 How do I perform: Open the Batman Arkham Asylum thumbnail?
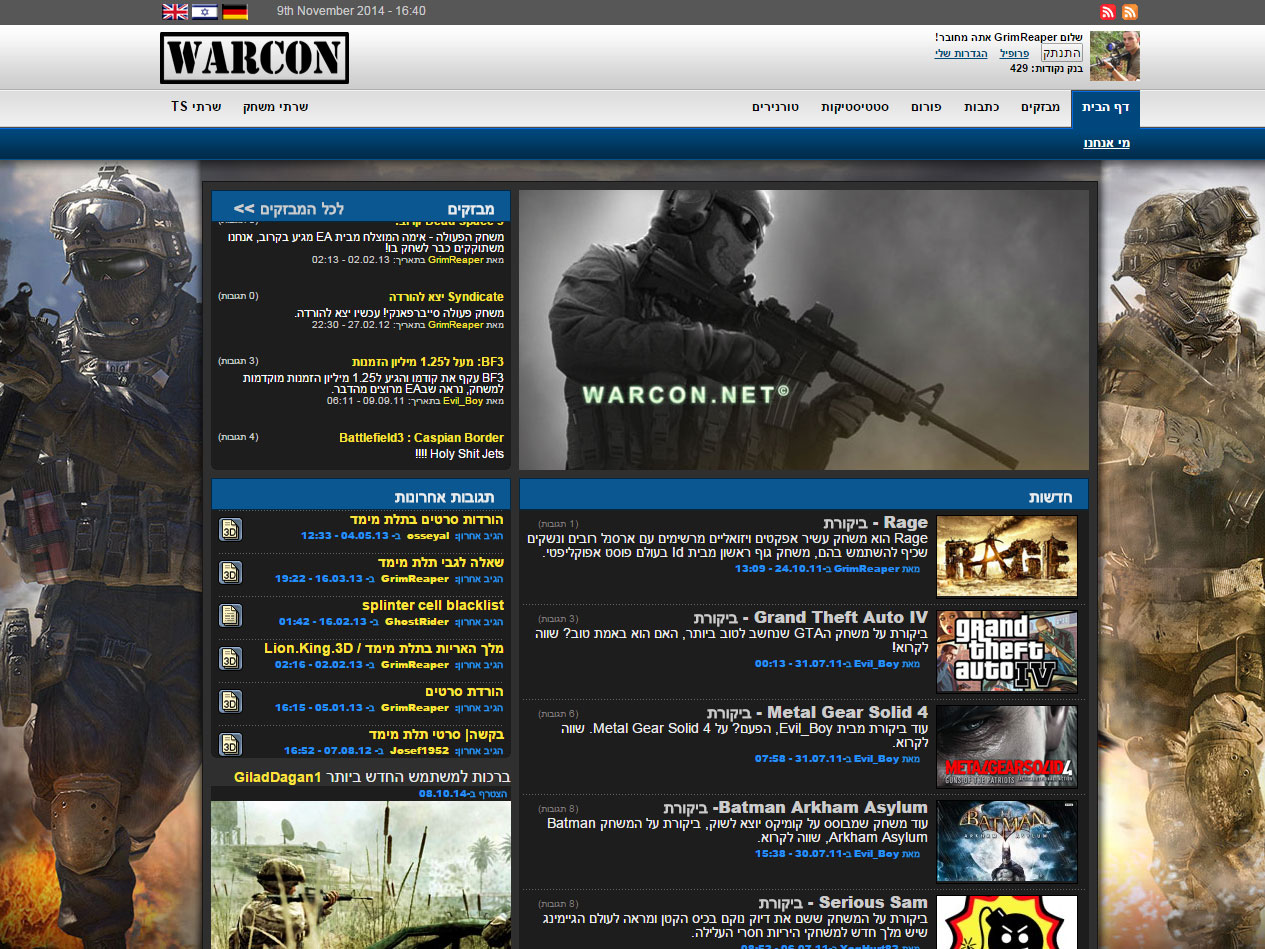click(1007, 841)
